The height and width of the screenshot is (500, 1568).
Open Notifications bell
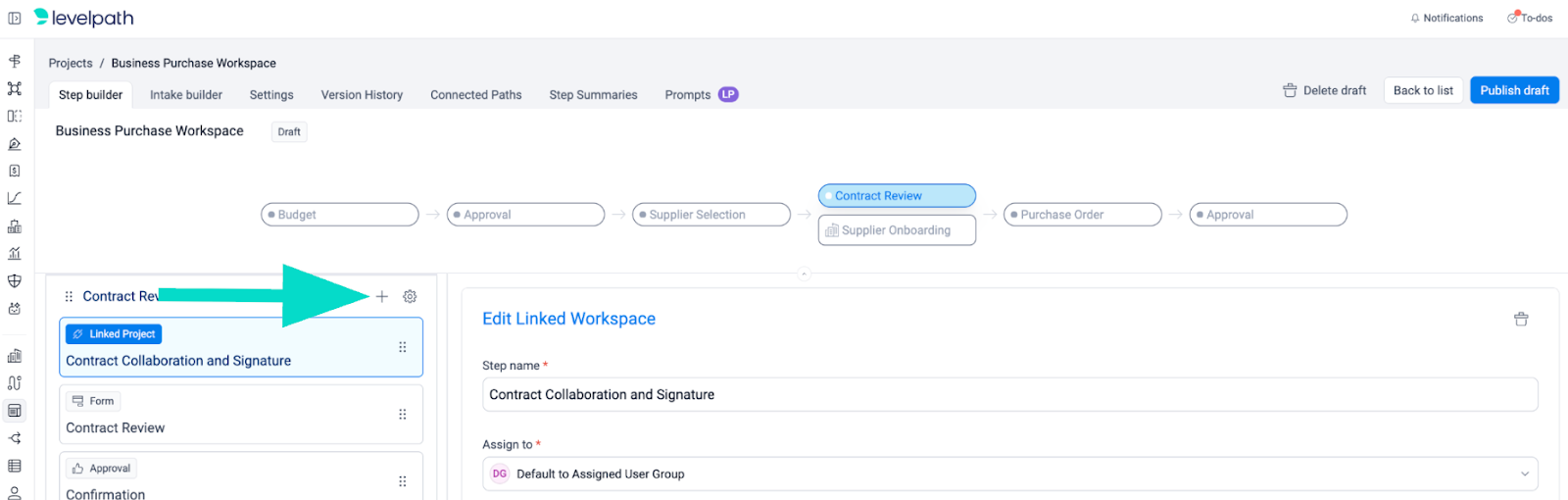click(x=1445, y=18)
